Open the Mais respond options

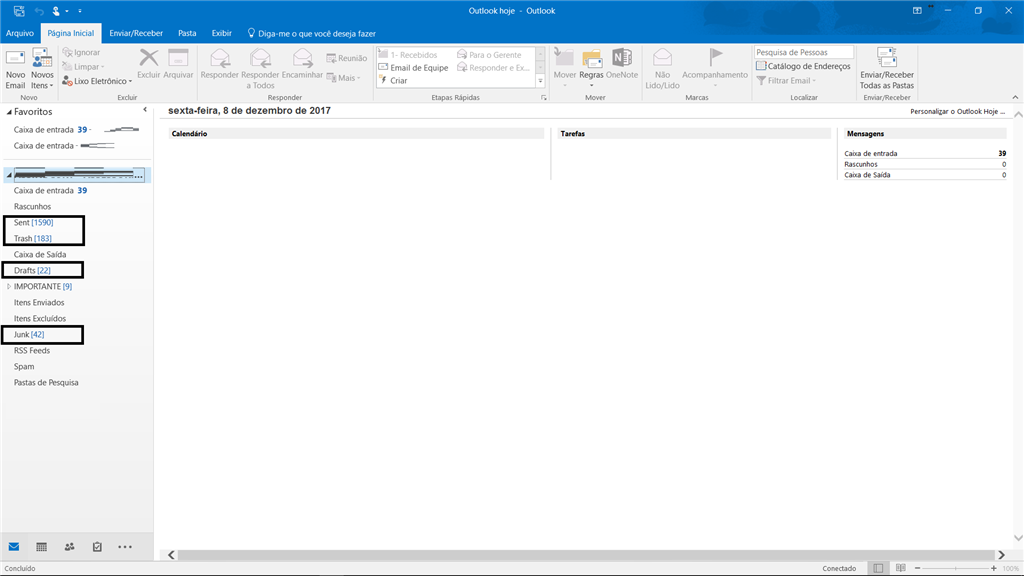(x=344, y=78)
